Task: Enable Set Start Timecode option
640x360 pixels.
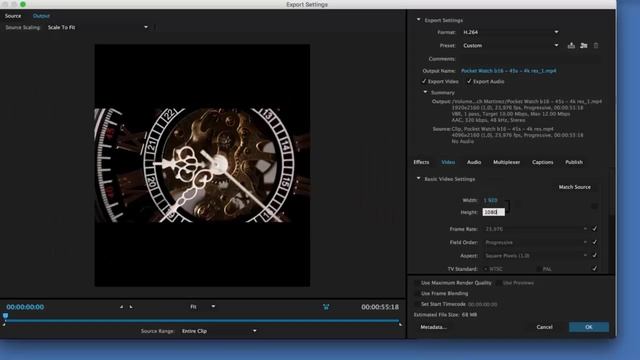Action: coord(417,304)
